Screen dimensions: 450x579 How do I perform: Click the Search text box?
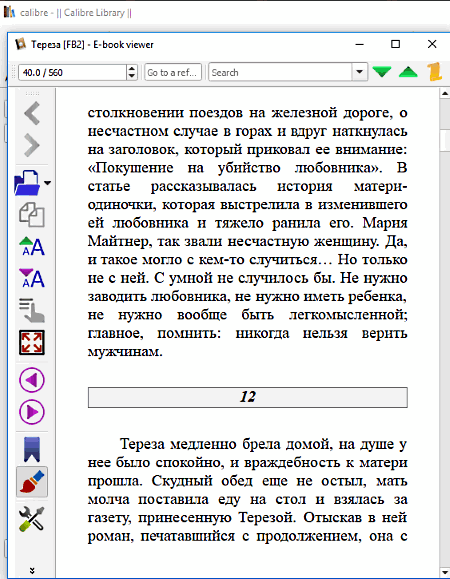click(280, 72)
